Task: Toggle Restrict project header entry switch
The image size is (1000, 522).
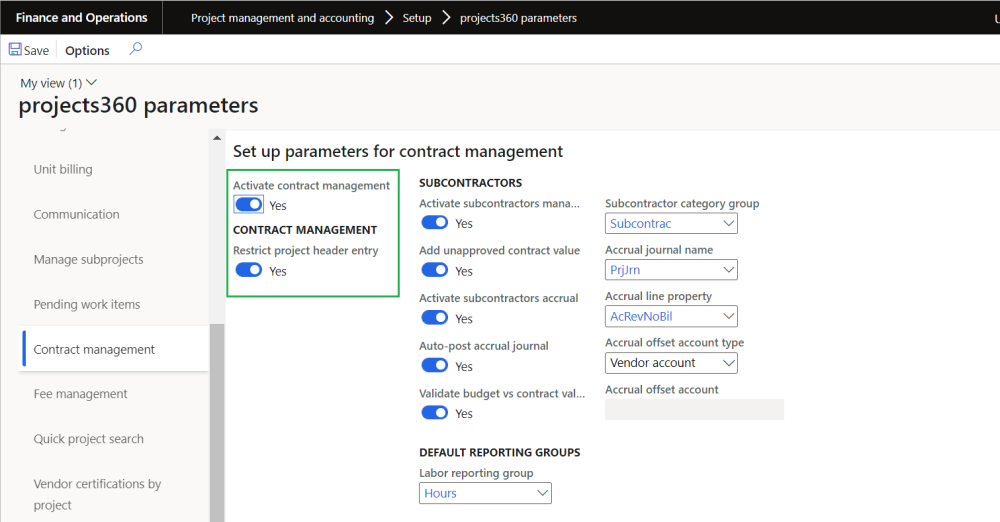Action: 248,270
